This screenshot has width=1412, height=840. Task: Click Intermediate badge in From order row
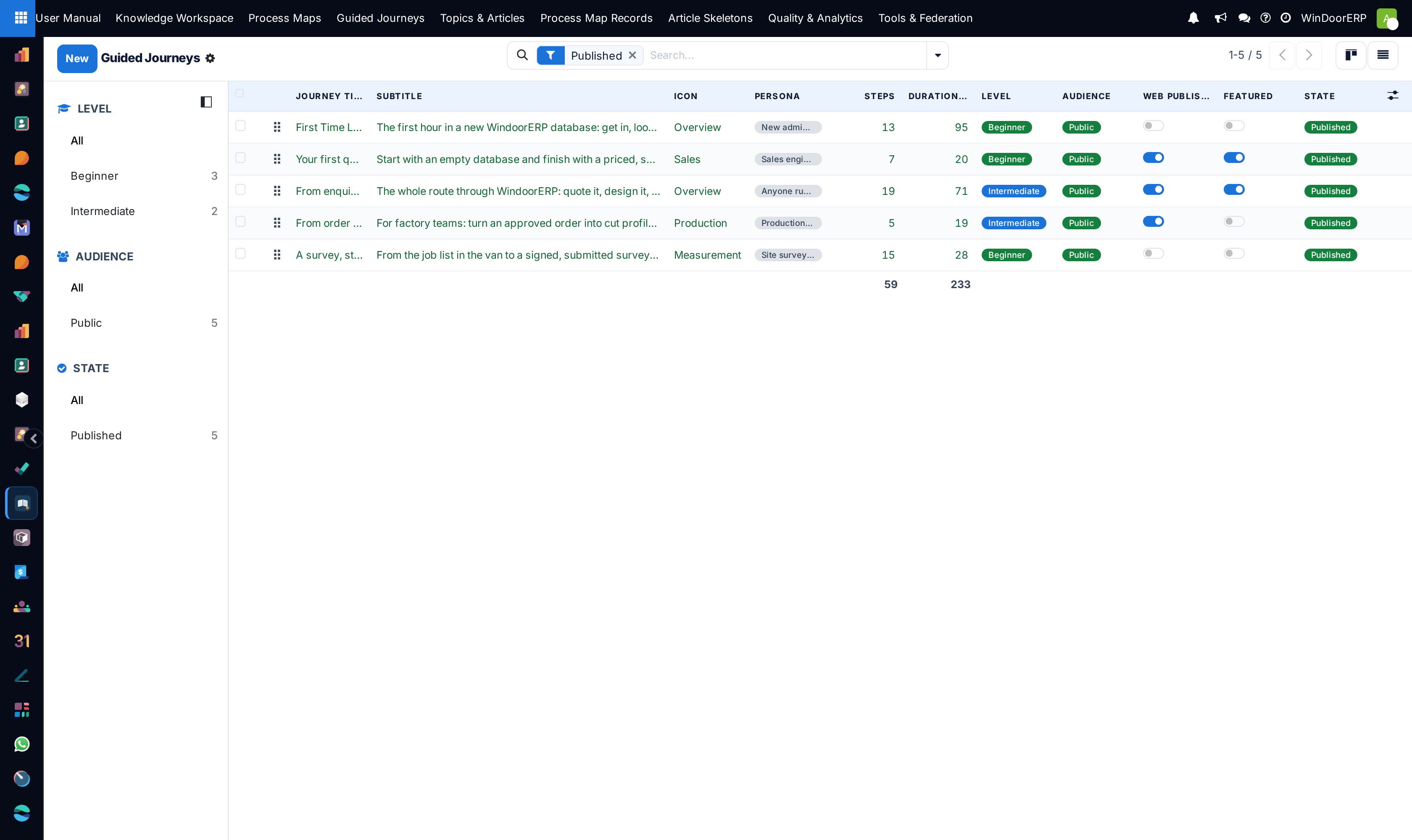[x=1013, y=223]
